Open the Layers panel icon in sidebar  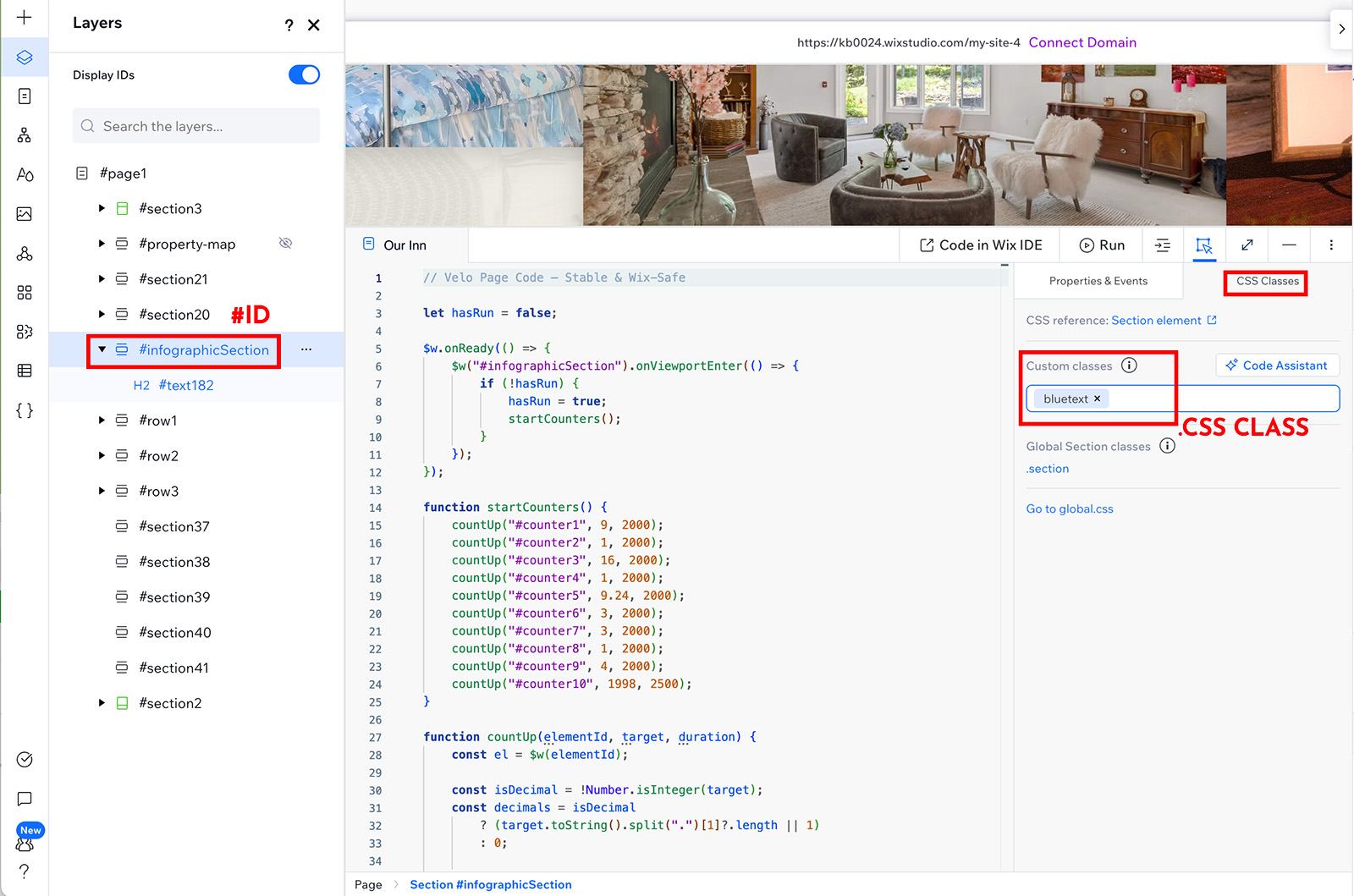tap(25, 57)
